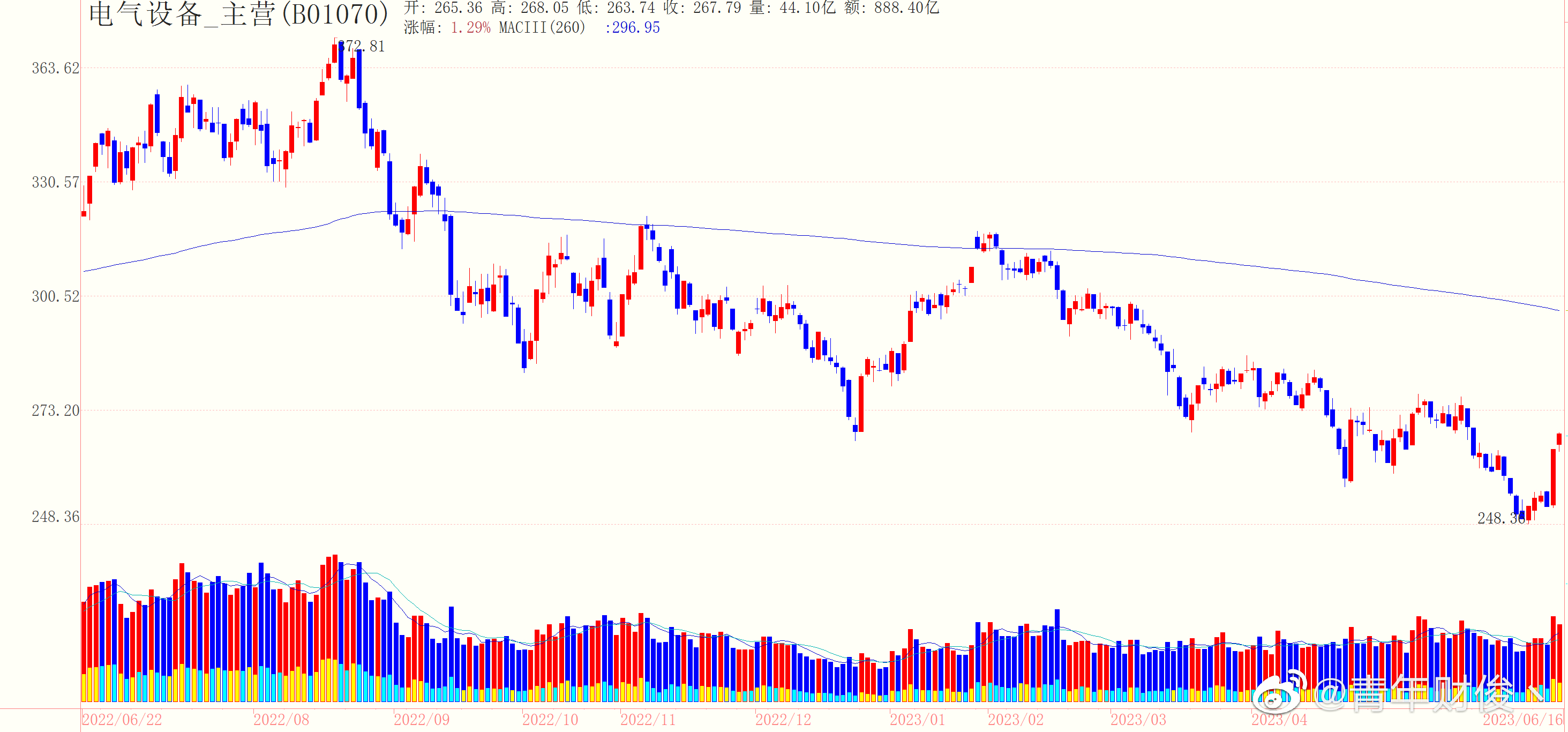This screenshot has width=1568, height=732.
Task: Click the closing price value 267.79
Action: (x=717, y=8)
